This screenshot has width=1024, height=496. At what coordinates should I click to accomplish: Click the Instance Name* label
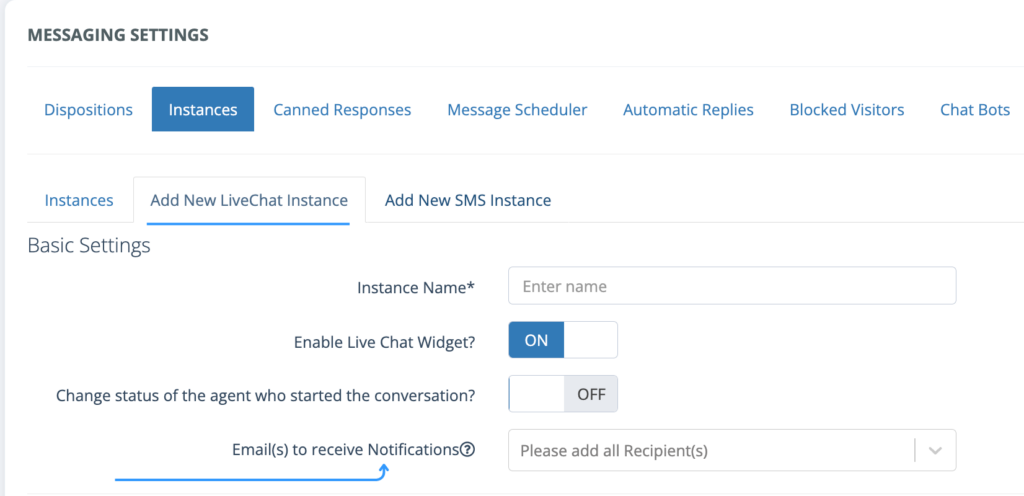click(415, 287)
